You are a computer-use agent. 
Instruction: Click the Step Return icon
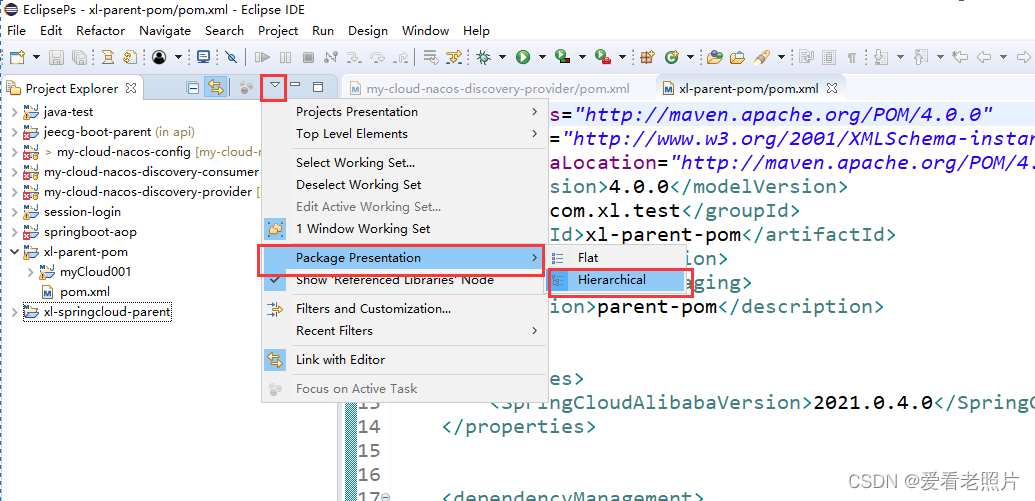point(401,57)
